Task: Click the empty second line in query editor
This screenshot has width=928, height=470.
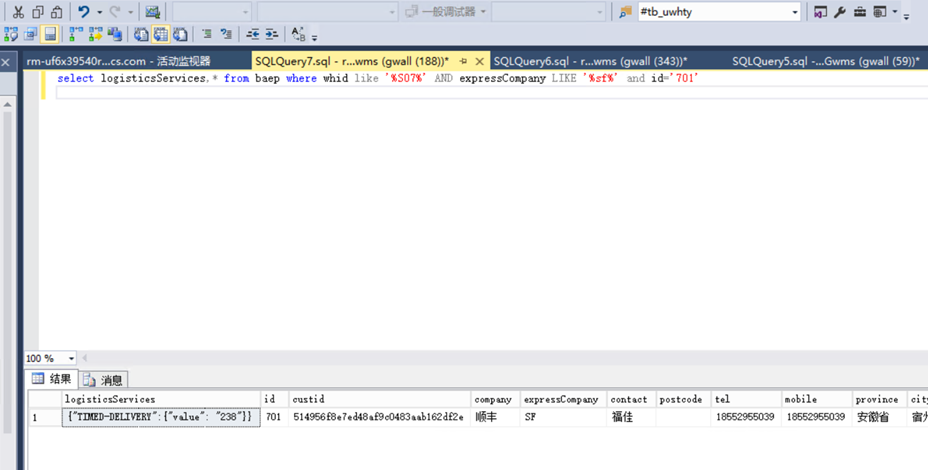Action: tap(491, 92)
